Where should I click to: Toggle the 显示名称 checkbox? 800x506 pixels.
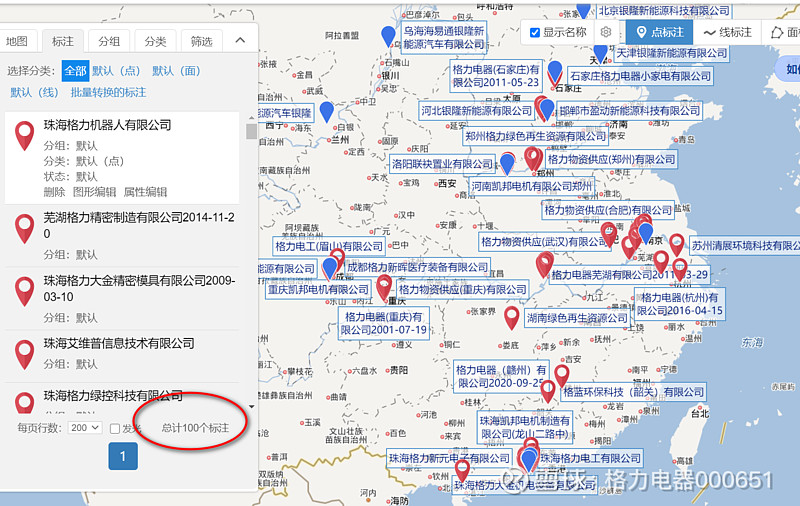coord(535,33)
